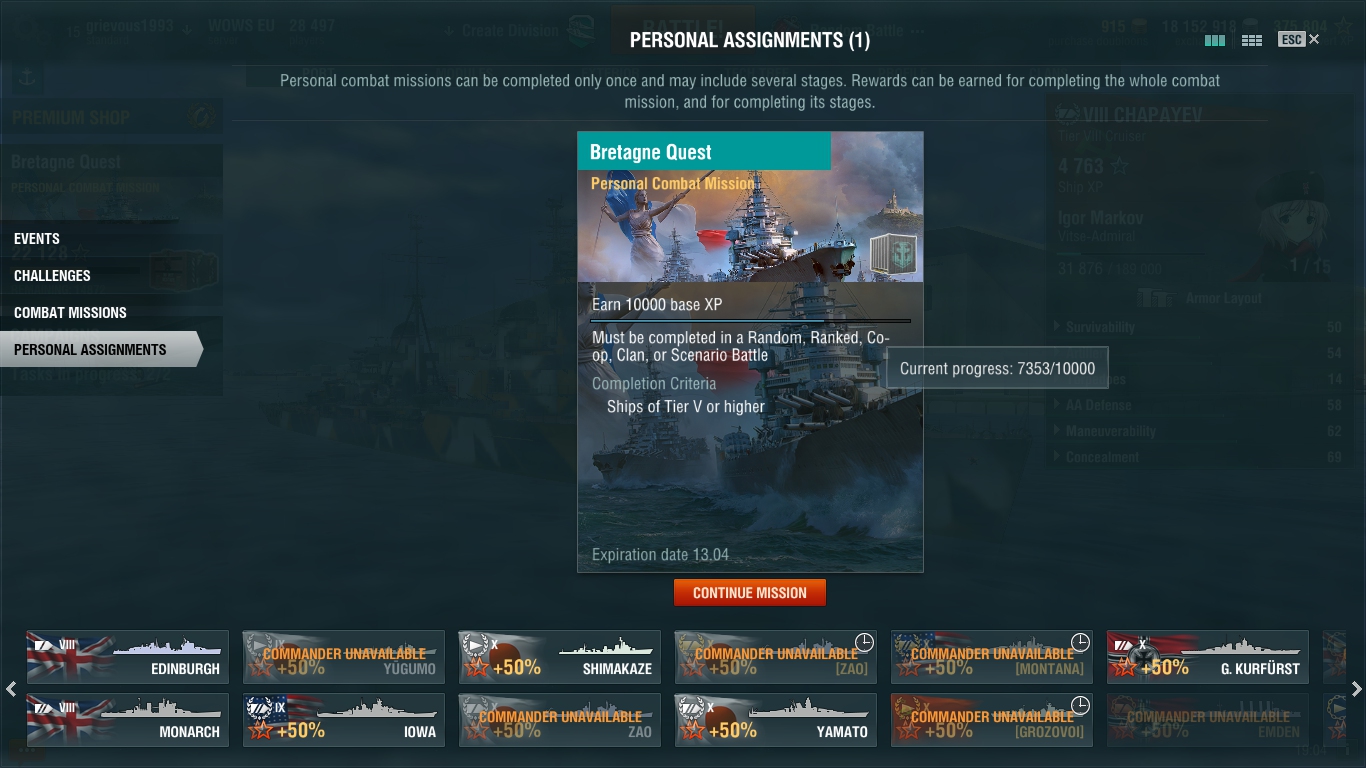Click the clock icon on Zao rental ship
This screenshot has width=1366, height=768.
pyautogui.click(x=864, y=641)
